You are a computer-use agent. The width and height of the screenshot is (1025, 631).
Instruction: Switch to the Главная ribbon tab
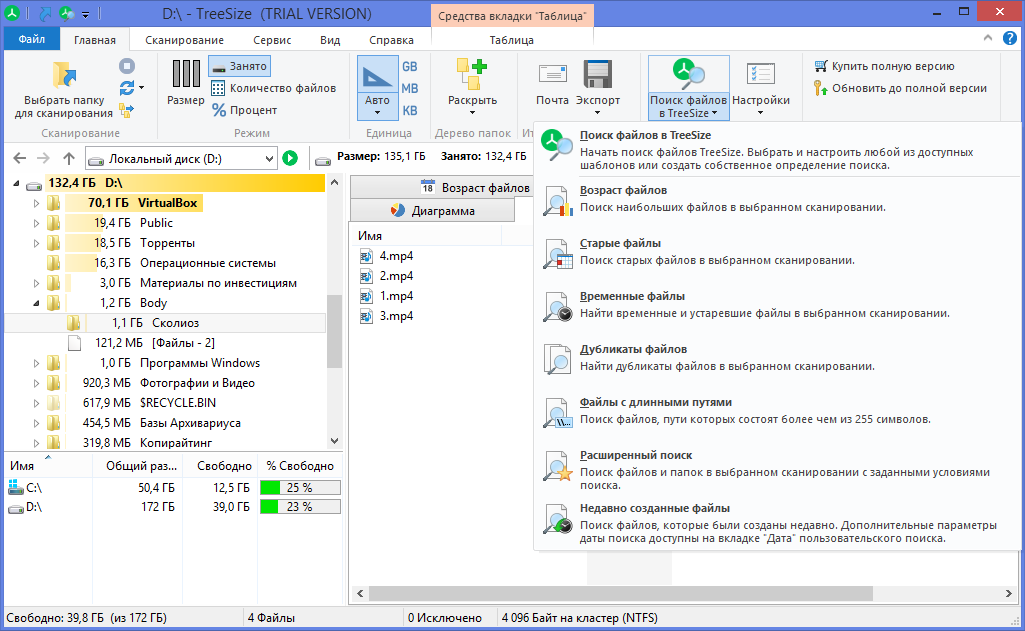pos(95,40)
